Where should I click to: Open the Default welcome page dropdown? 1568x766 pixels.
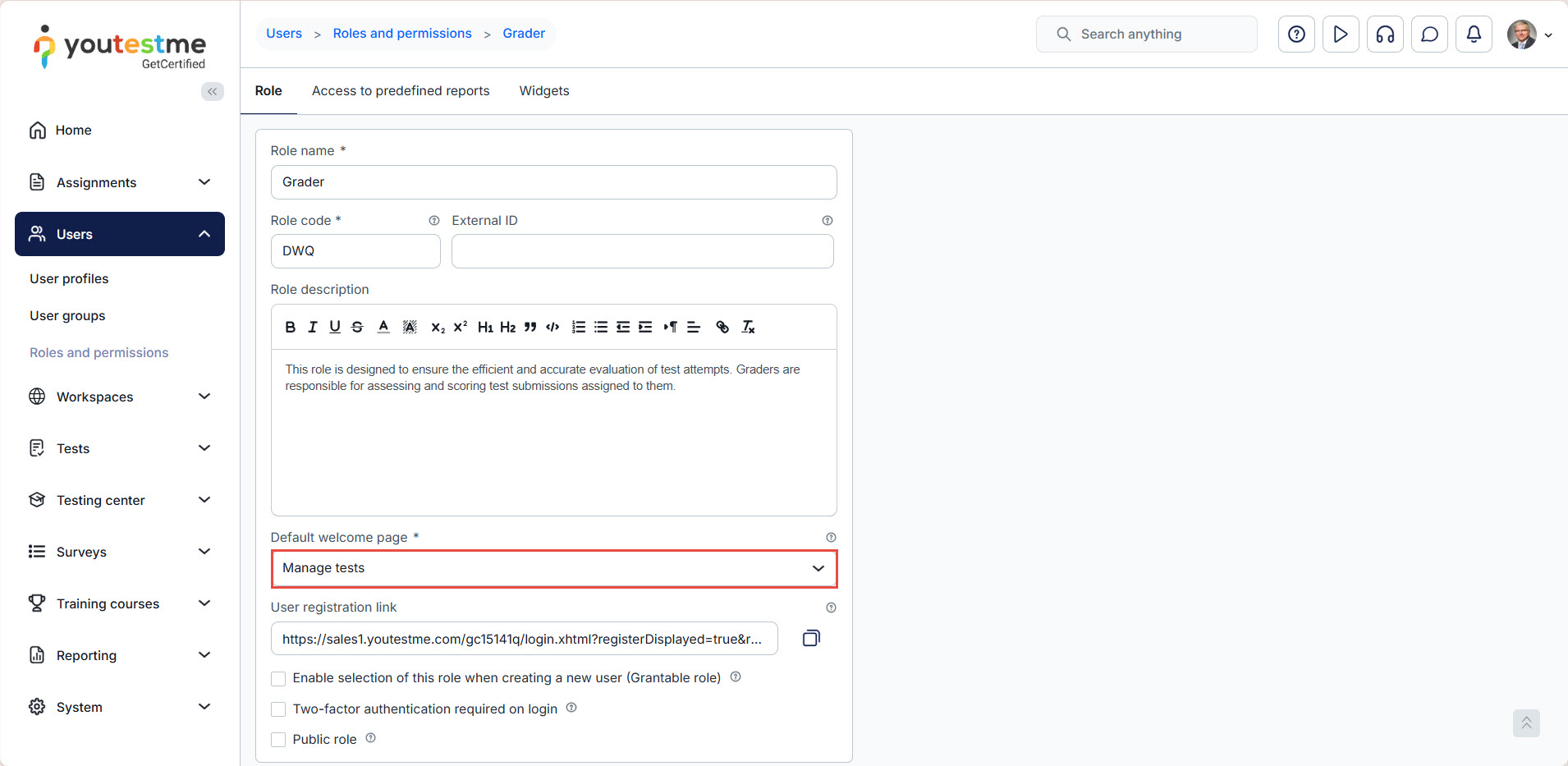pos(553,569)
